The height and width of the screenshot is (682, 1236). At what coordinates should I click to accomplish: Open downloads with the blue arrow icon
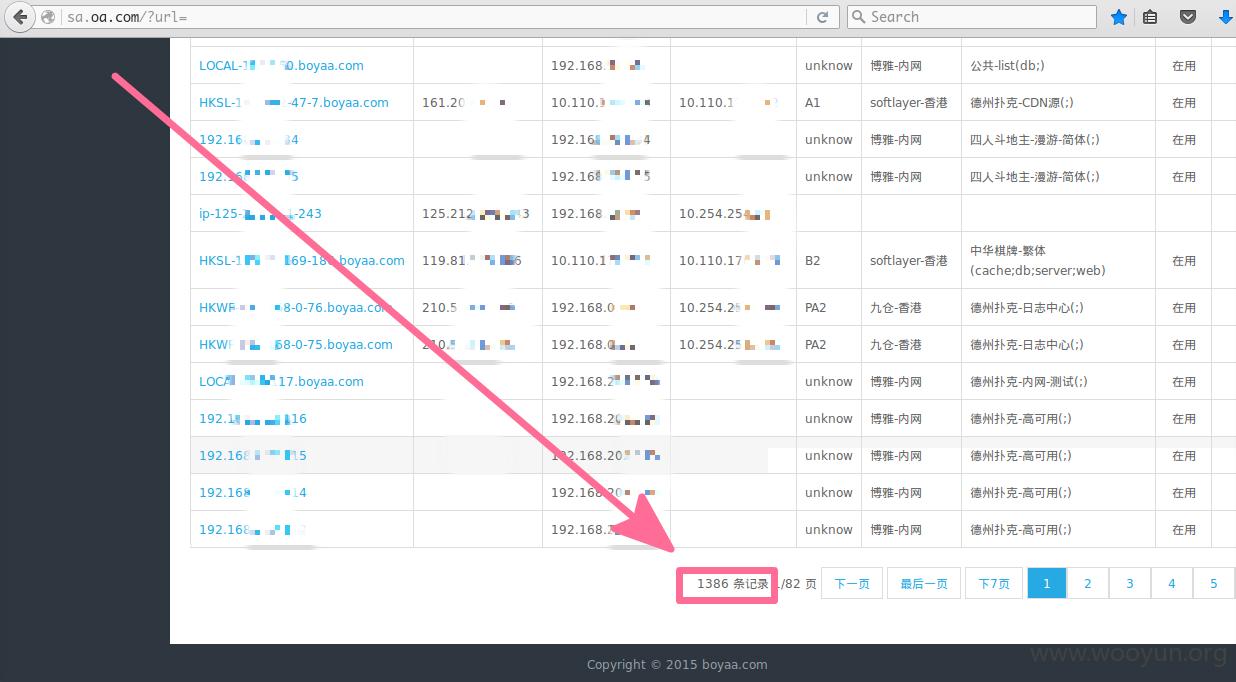(x=1225, y=17)
